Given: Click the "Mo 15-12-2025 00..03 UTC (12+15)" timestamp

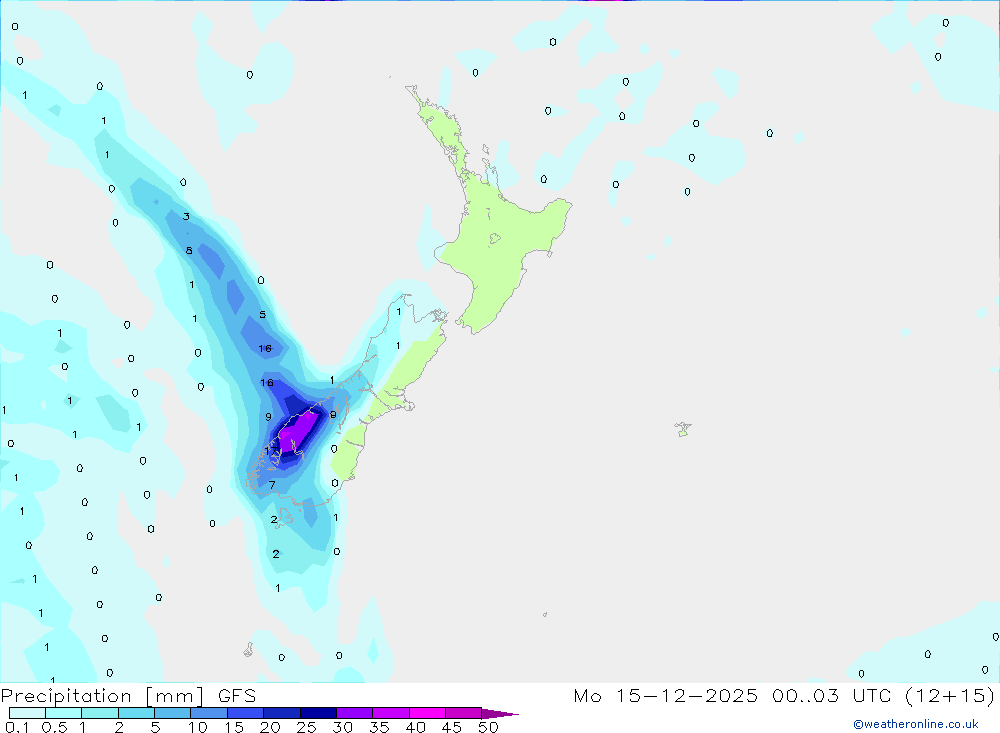Looking at the screenshot, I should (x=784, y=695).
